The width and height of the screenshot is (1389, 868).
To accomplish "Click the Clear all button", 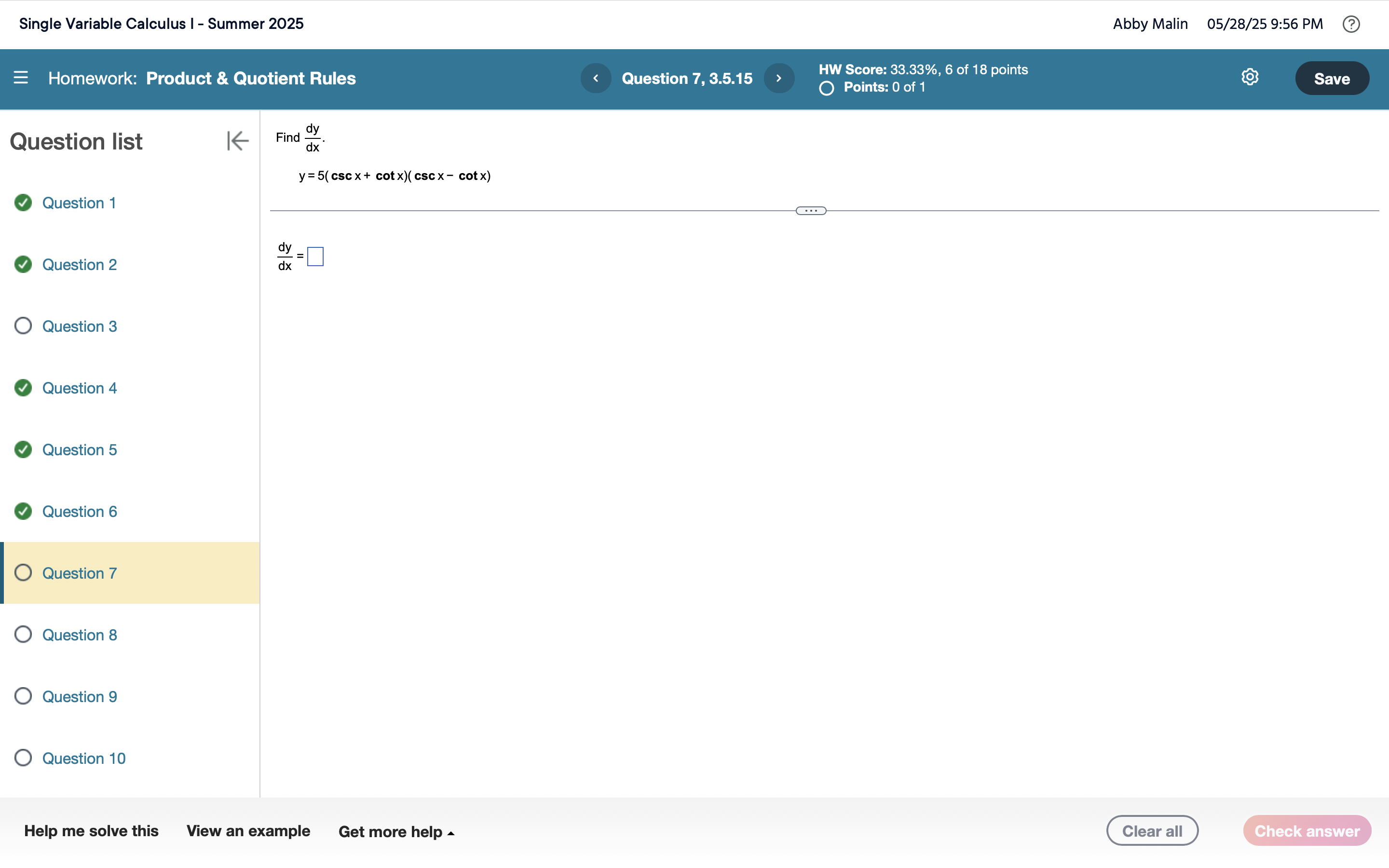I will pos(1152,831).
